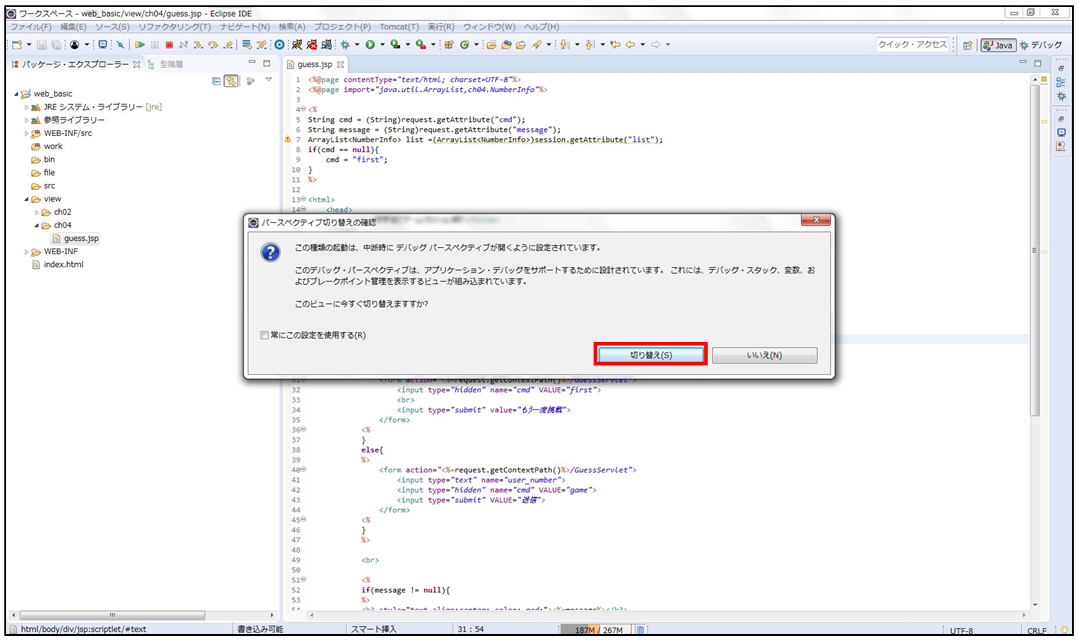The height and width of the screenshot is (642, 1079).
Task: Click the クイック・アクセス search field
Action: tap(912, 45)
